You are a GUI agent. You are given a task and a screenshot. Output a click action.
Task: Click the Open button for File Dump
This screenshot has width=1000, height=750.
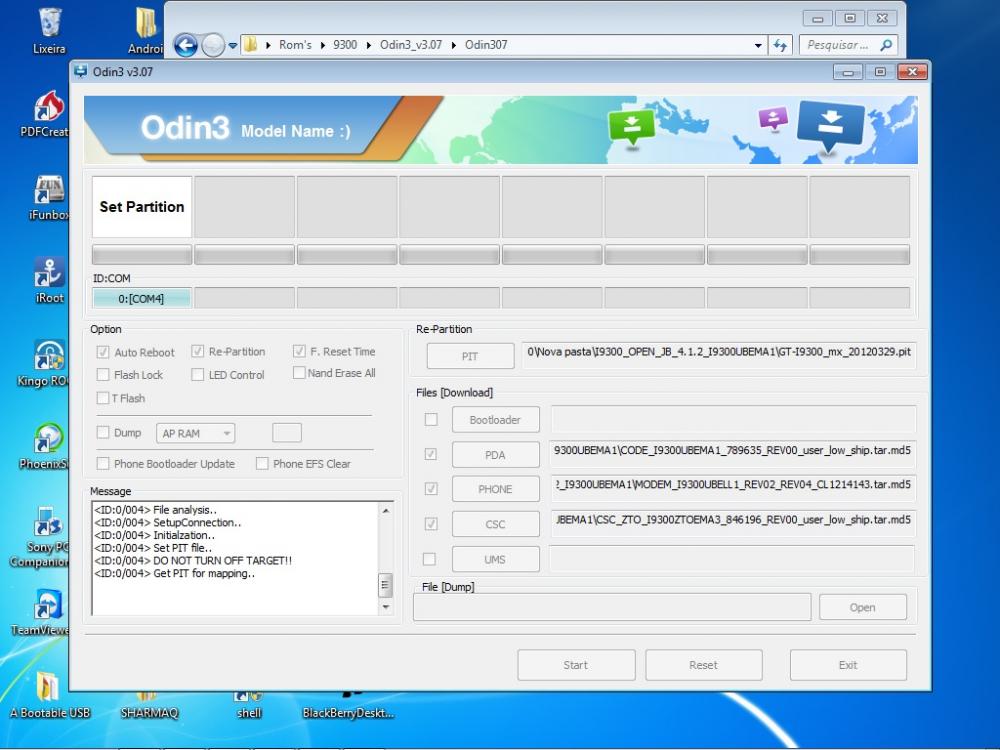(863, 607)
